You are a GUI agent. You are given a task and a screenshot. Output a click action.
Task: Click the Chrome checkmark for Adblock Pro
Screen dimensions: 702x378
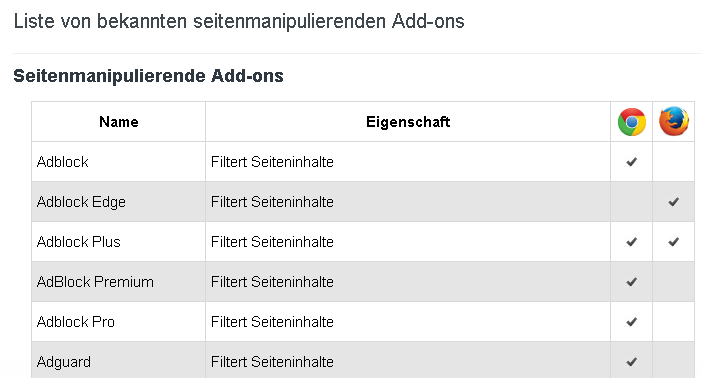tap(631, 322)
